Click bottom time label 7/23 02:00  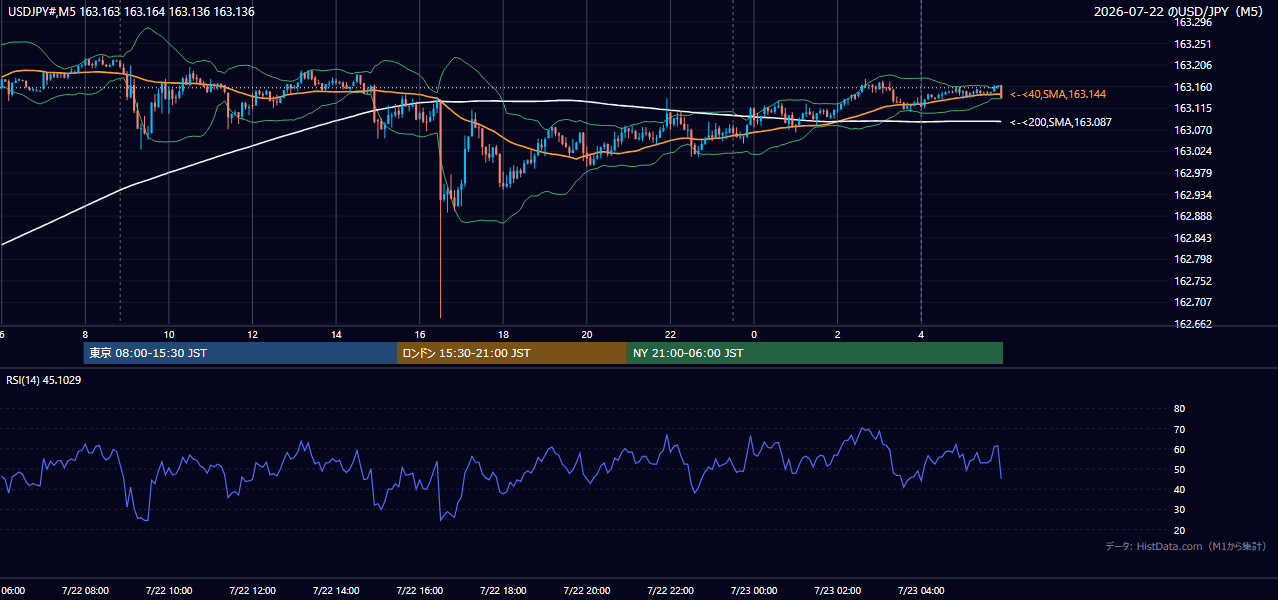tap(837, 591)
